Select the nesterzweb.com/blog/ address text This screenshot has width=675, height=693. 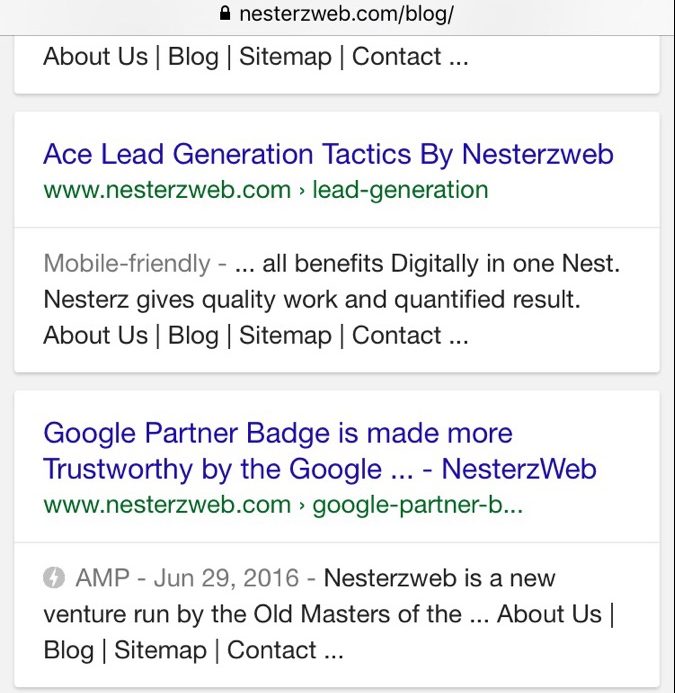coord(346,14)
